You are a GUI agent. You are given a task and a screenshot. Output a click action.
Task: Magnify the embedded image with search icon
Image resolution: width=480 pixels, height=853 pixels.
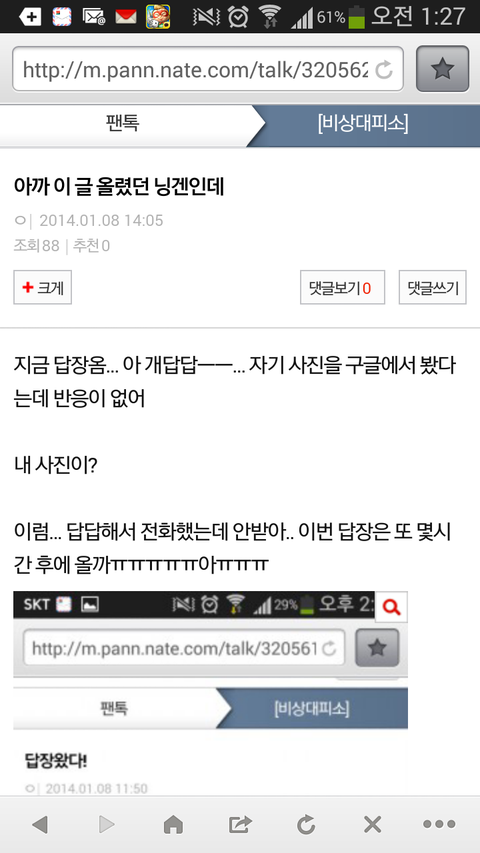pyautogui.click(x=391, y=607)
